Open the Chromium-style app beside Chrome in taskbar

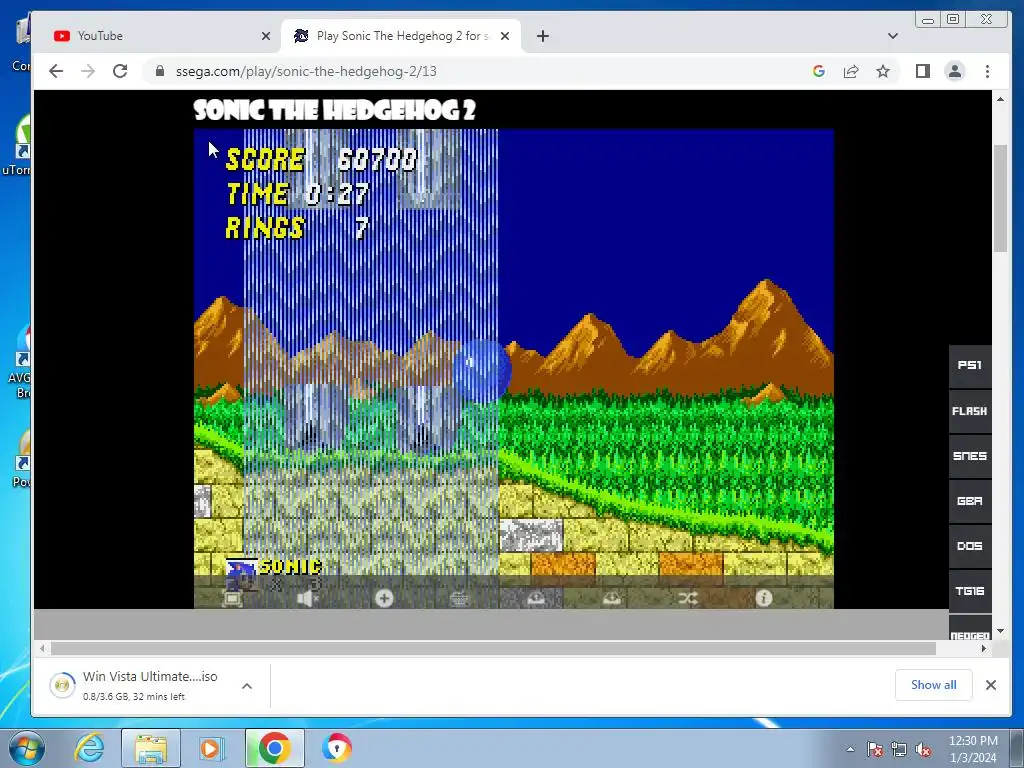[x=337, y=748]
